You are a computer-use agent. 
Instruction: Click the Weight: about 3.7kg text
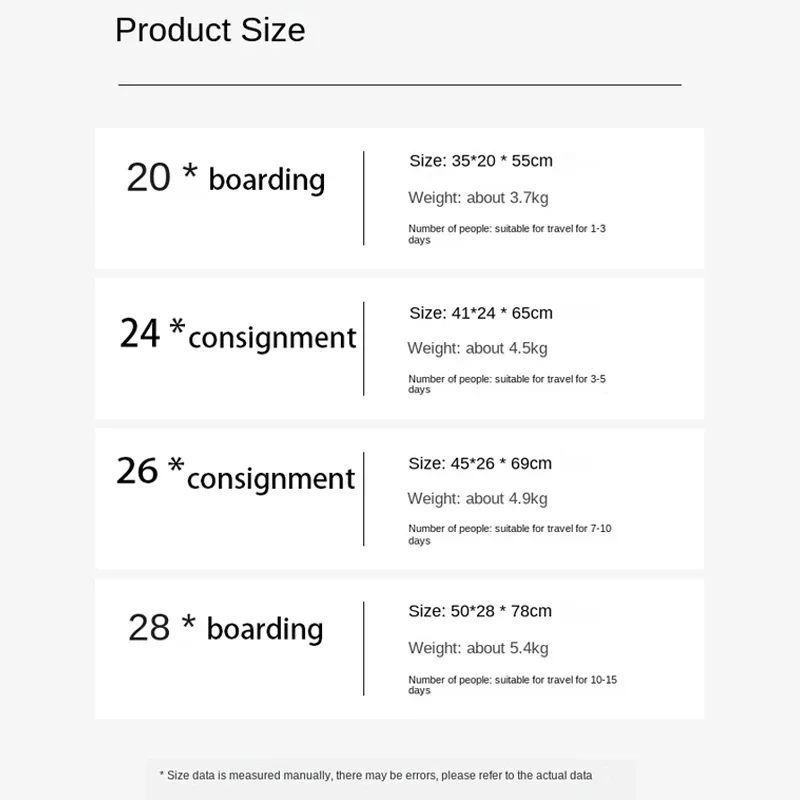[478, 198]
